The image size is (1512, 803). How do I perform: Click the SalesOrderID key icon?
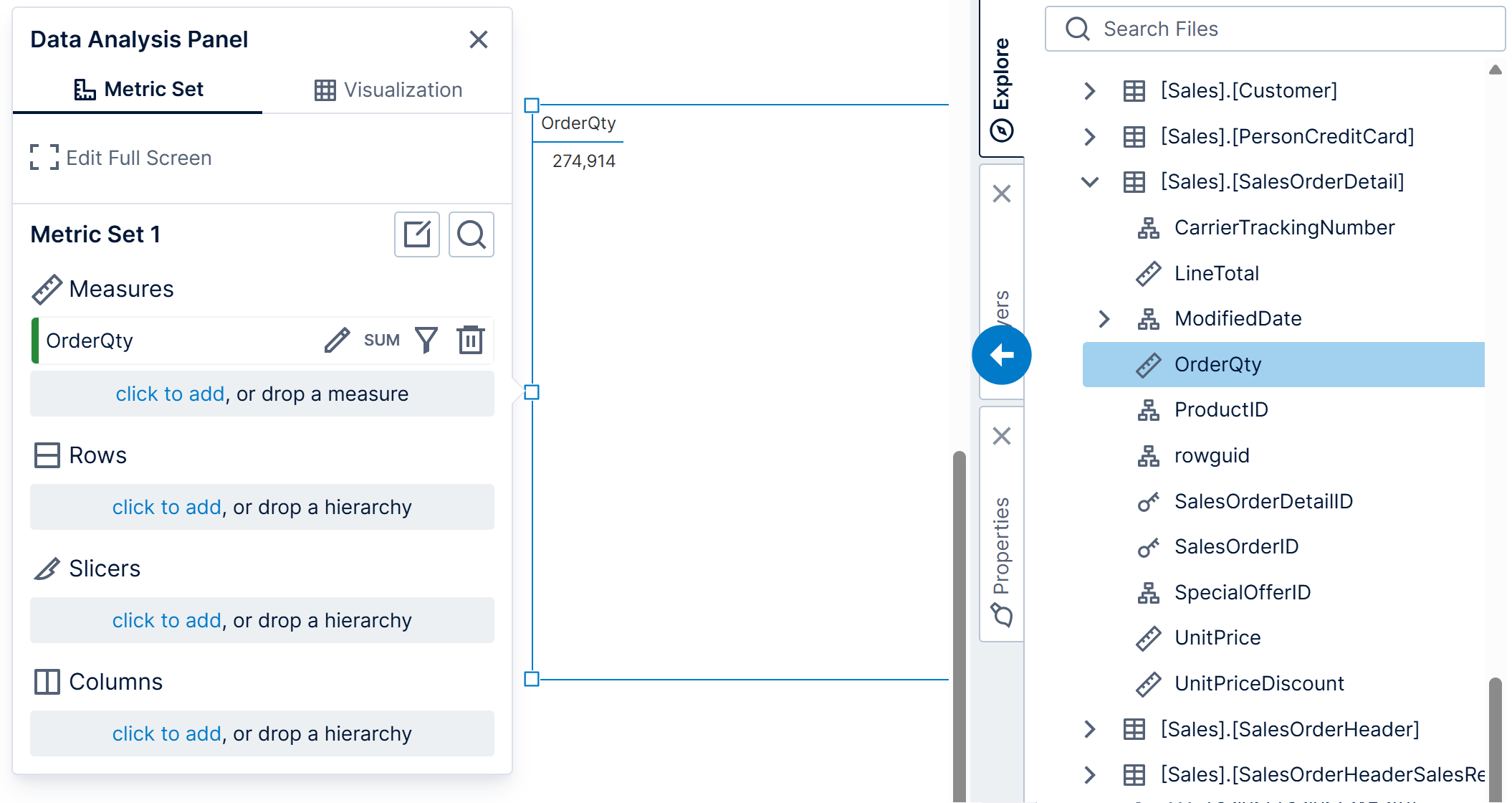tap(1149, 547)
